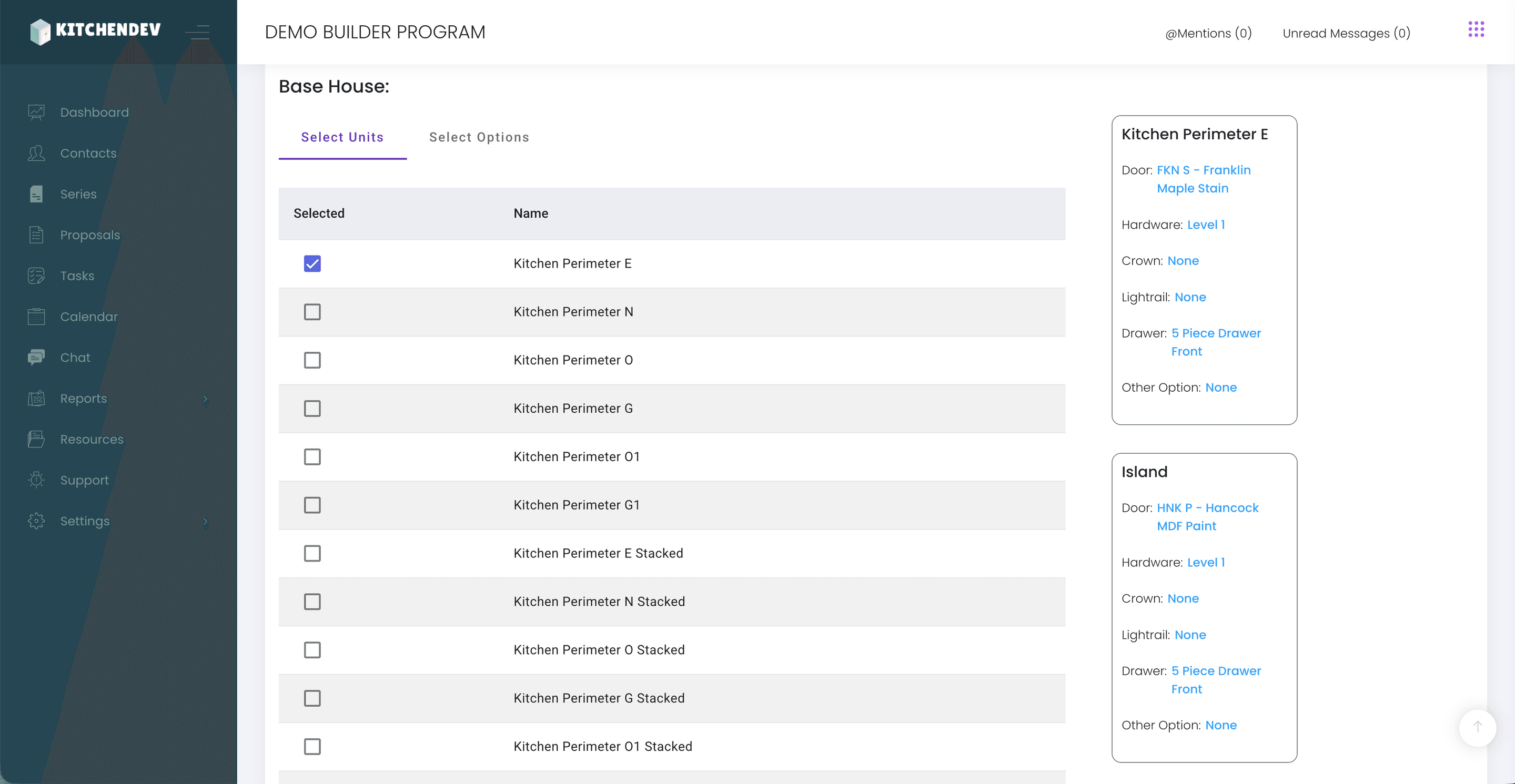This screenshot has height=784, width=1515.
Task: Click Kitchen Perimeter E Crown None value
Action: 1183,261
